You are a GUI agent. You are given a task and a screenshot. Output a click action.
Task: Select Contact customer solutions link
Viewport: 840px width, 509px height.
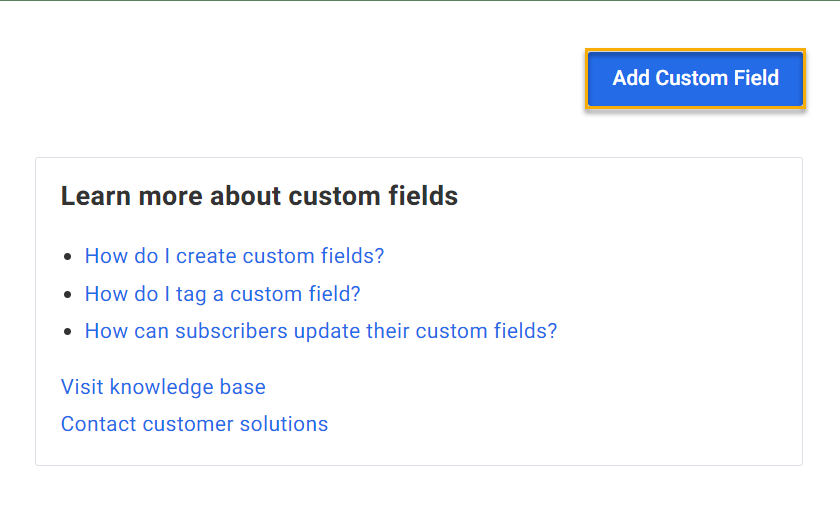(194, 424)
